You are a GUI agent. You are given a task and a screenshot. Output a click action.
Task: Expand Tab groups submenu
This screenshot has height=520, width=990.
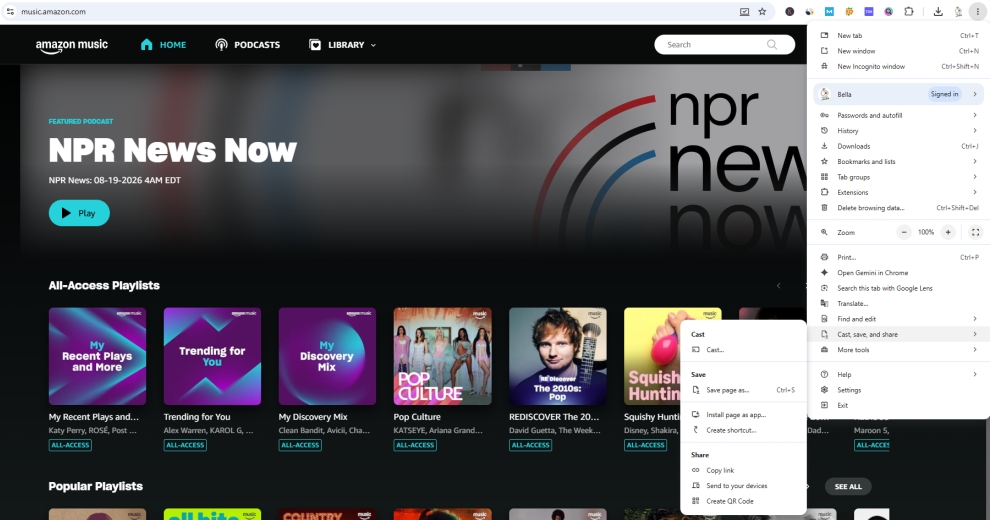[898, 177]
